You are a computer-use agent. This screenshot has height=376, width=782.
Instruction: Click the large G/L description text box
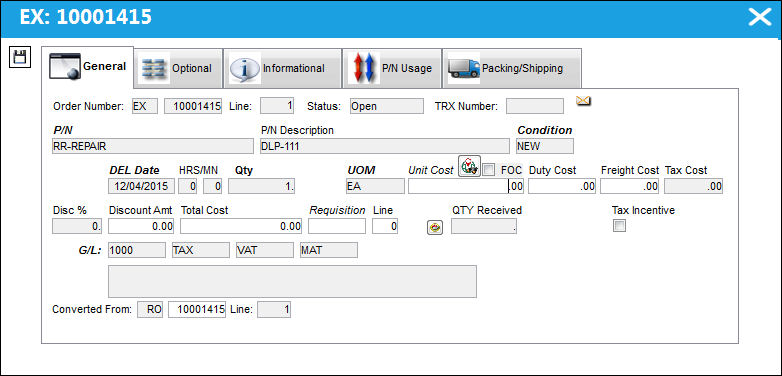coord(292,281)
